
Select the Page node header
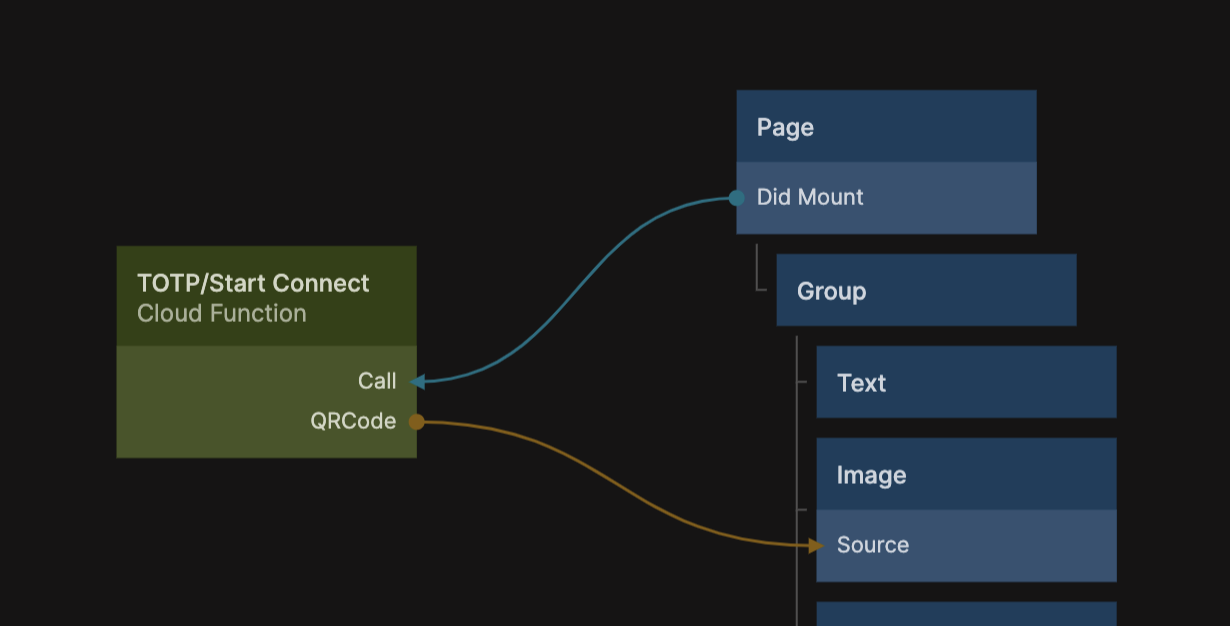(x=886, y=127)
